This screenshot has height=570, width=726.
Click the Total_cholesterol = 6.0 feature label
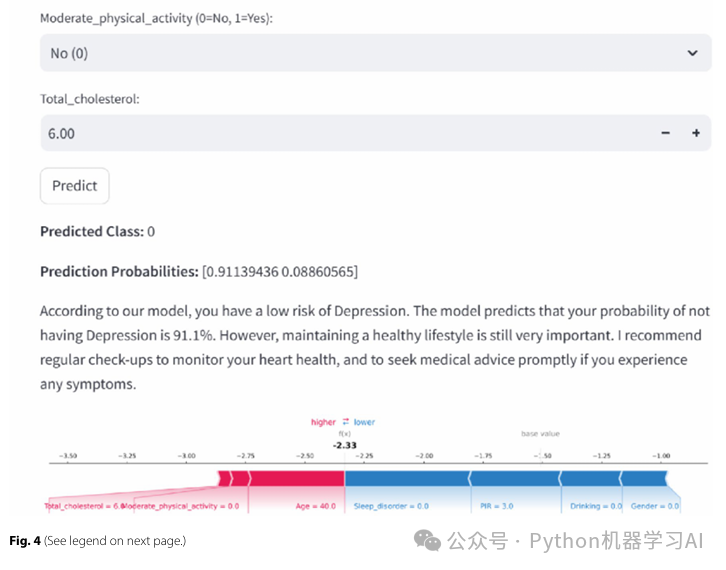pos(85,506)
